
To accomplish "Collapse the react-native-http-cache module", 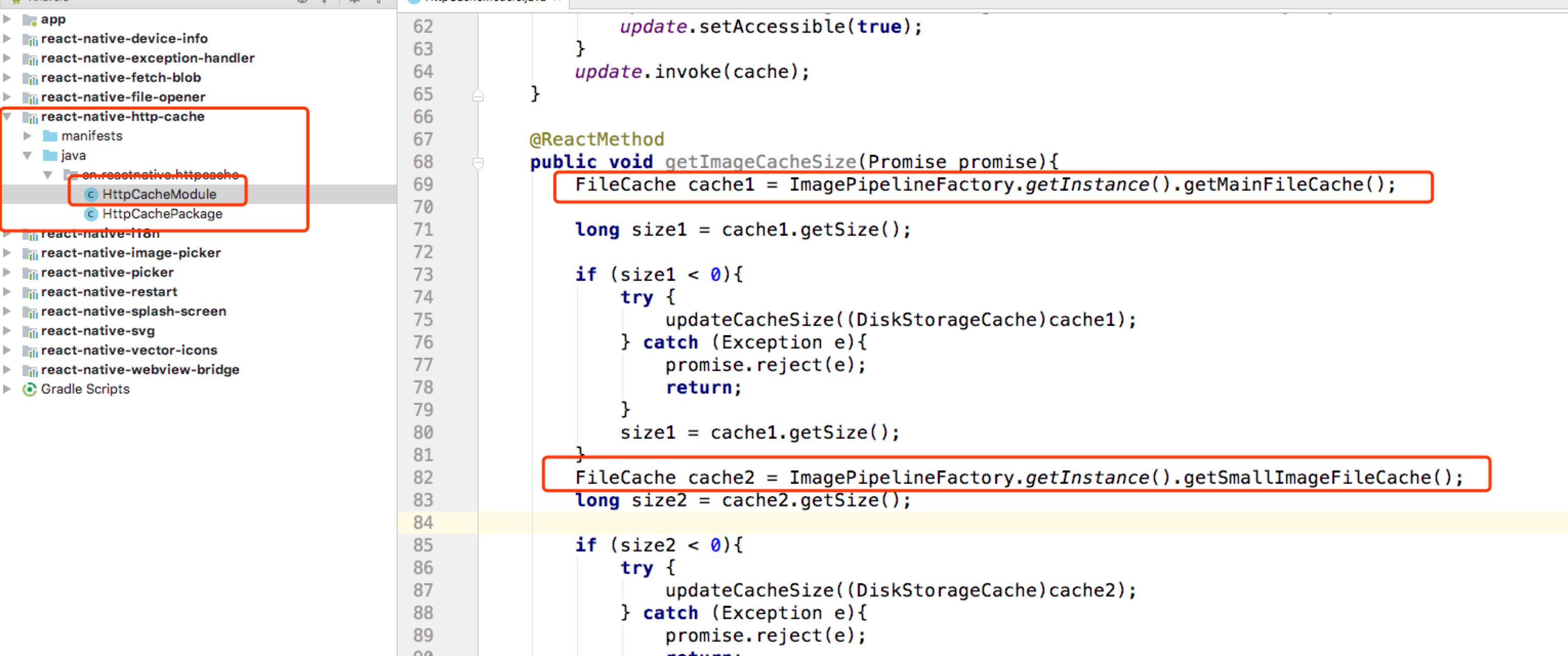I will click(7, 116).
